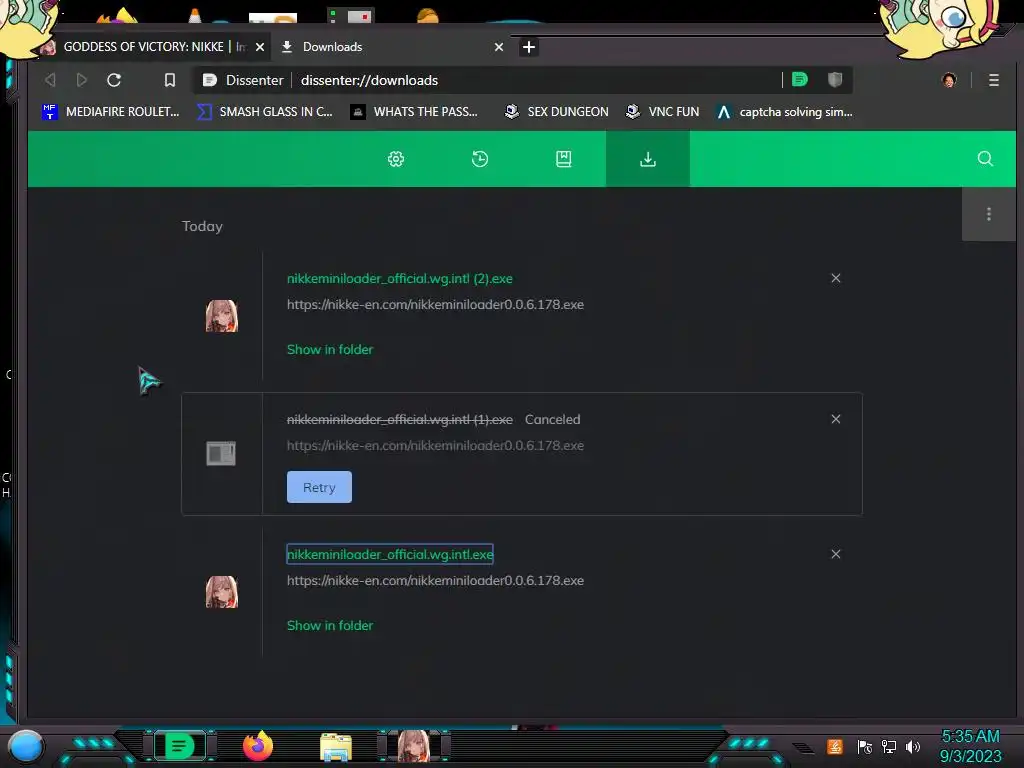This screenshot has height=768, width=1024.
Task: Click the source URL of the canceled download
Action: pyautogui.click(x=435, y=445)
